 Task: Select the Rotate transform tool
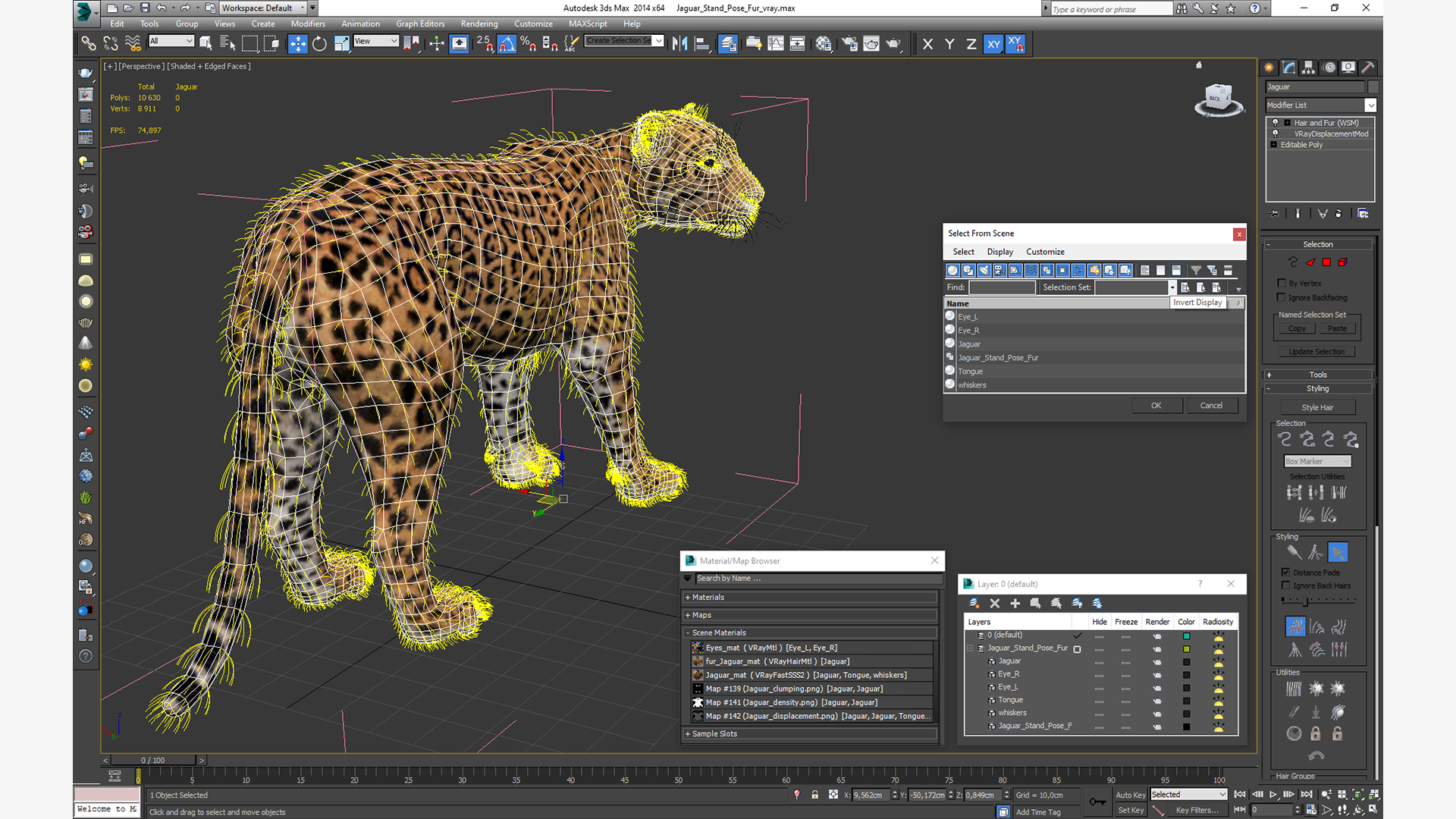point(319,44)
